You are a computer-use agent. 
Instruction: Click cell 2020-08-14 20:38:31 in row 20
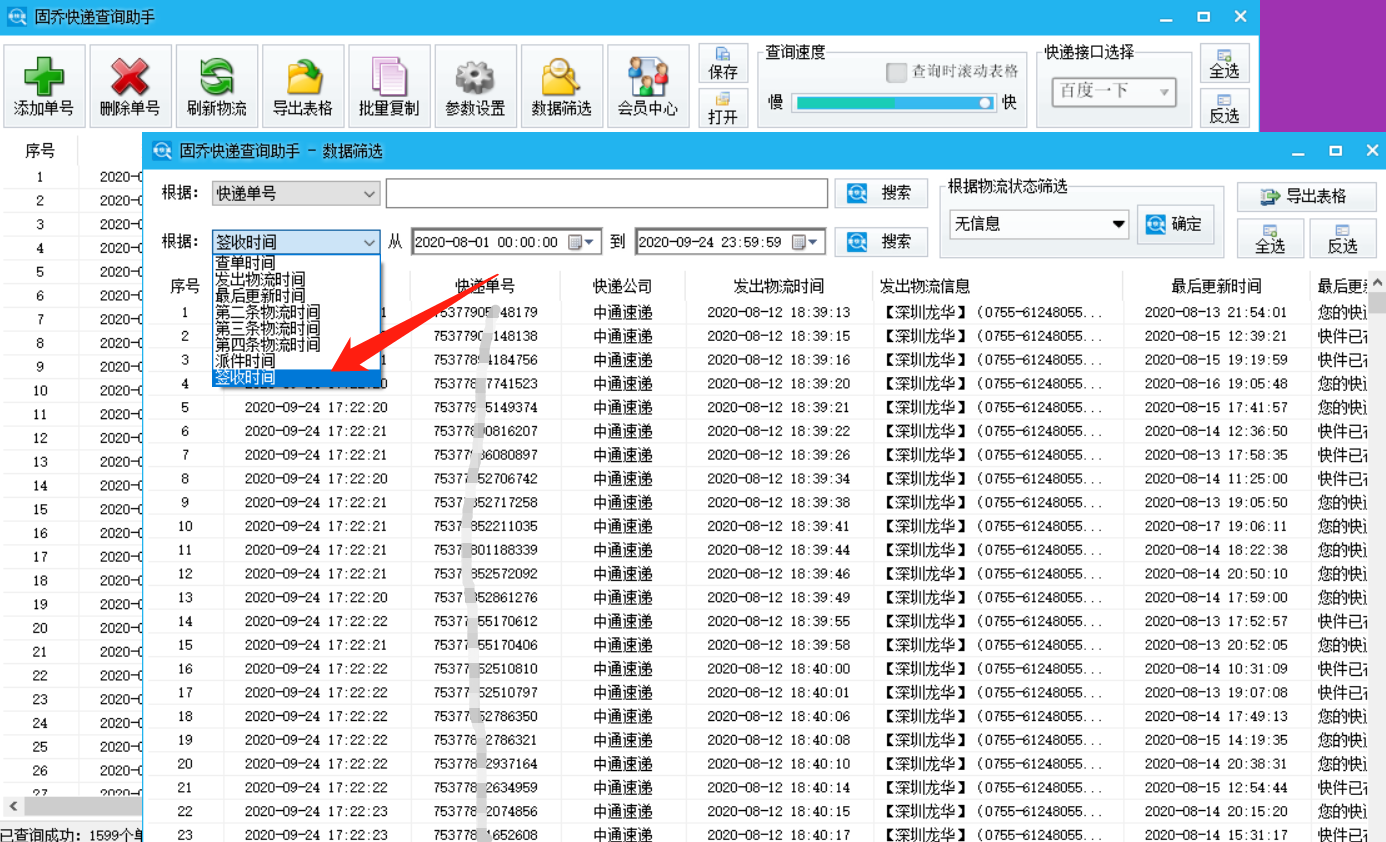point(1216,764)
